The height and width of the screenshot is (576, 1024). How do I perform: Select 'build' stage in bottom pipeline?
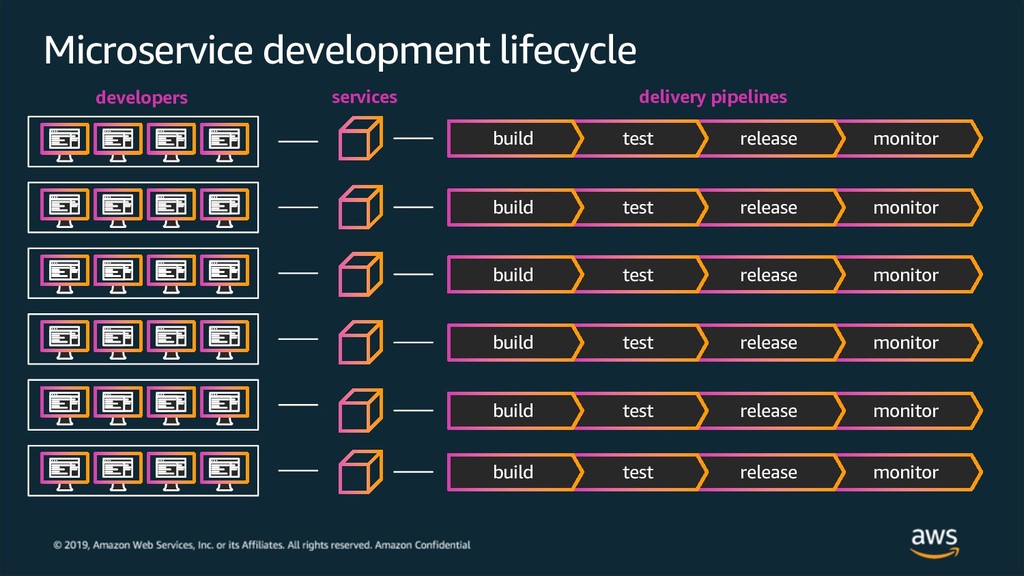pos(513,472)
